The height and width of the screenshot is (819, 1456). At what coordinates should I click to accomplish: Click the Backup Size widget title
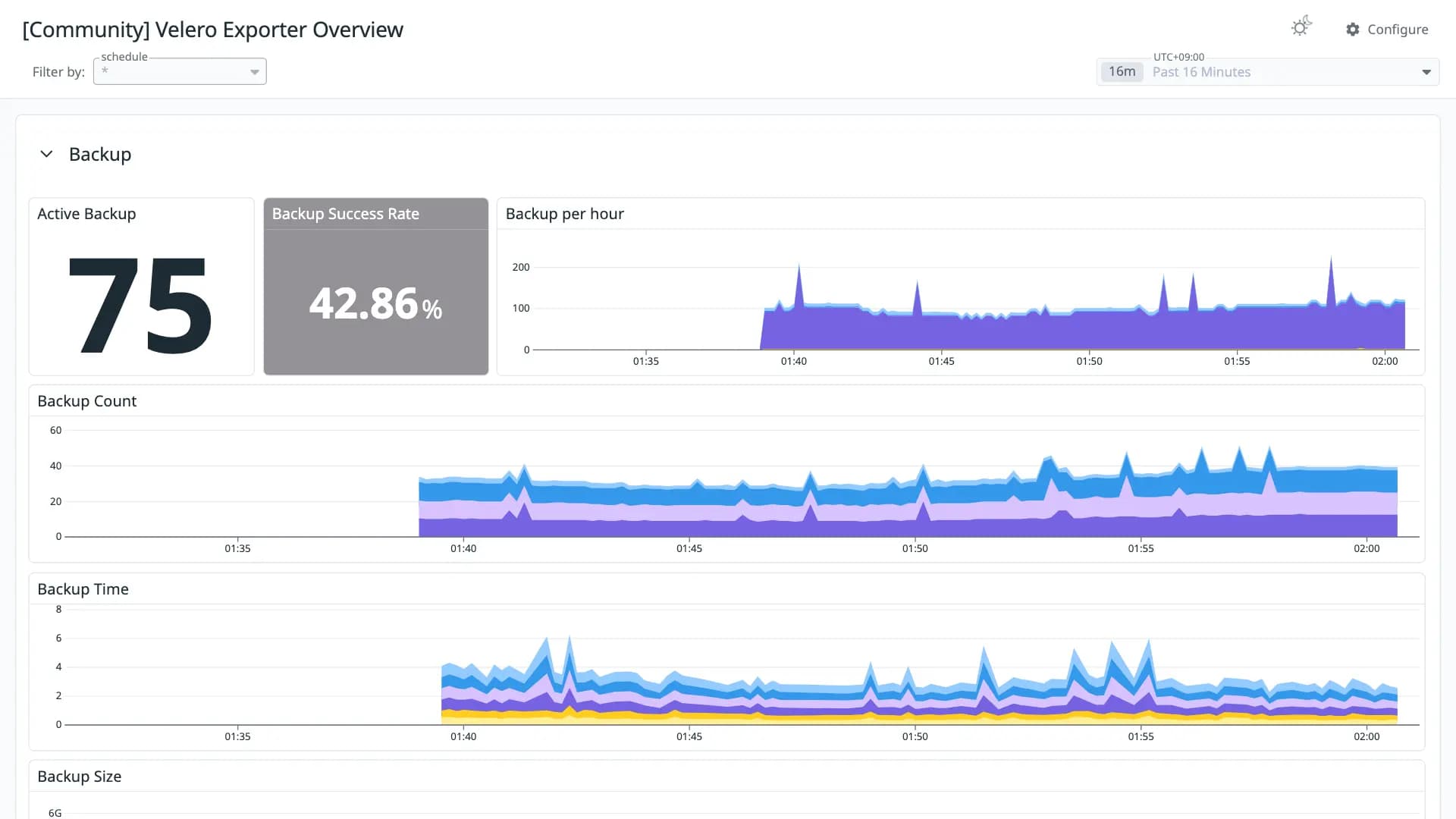tap(79, 777)
